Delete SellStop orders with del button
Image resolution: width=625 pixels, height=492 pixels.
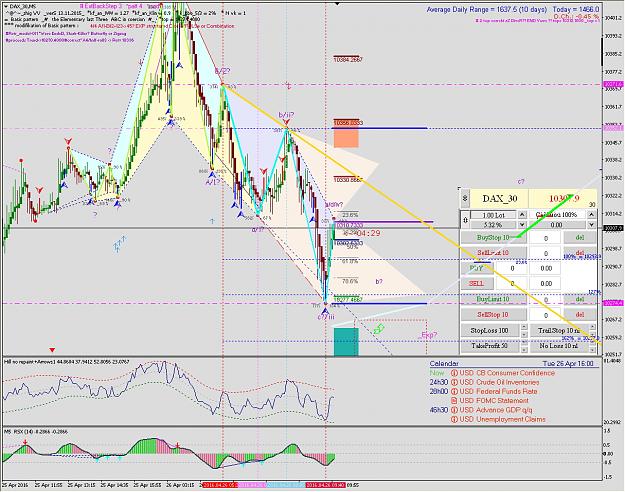click(580, 315)
